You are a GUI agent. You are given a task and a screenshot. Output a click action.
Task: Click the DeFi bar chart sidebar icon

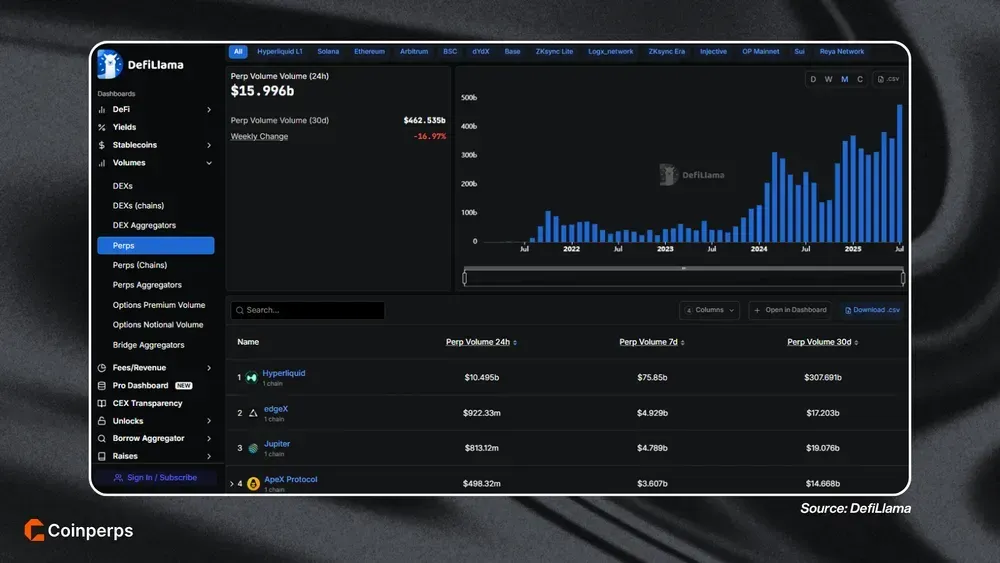(x=101, y=110)
